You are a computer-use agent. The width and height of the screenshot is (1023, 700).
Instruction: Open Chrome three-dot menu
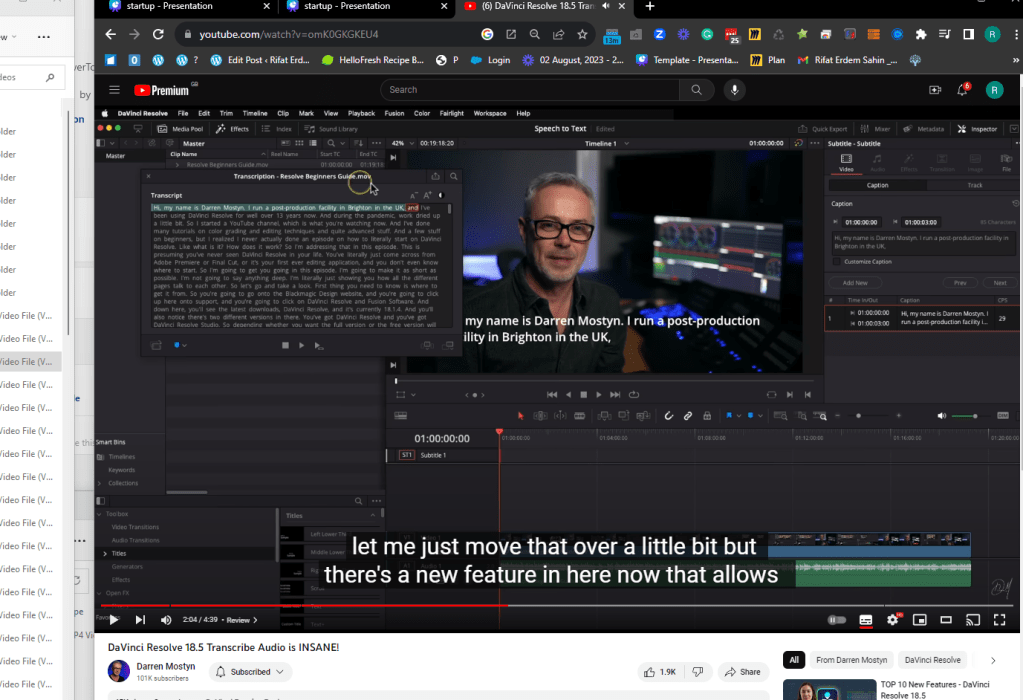pyautogui.click(x=1016, y=34)
